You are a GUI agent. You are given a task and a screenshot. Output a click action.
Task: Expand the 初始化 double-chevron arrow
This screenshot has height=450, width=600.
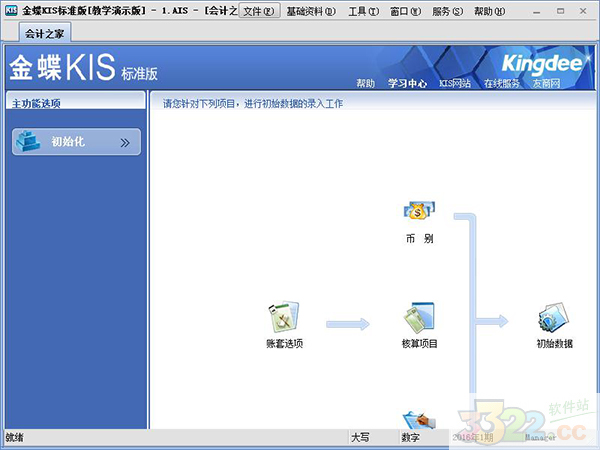[x=125, y=143]
